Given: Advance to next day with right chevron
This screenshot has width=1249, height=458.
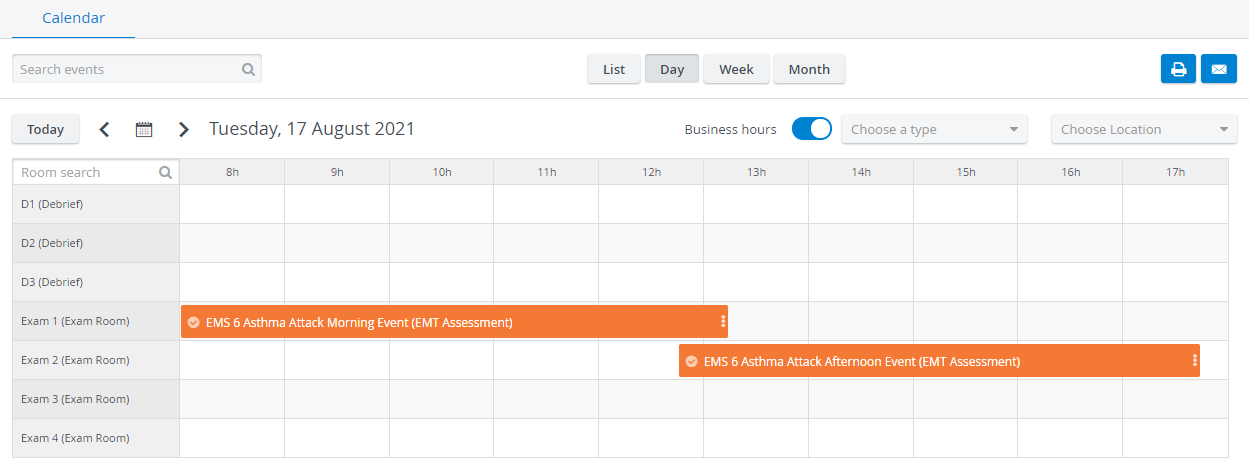Looking at the screenshot, I should click(x=183, y=129).
